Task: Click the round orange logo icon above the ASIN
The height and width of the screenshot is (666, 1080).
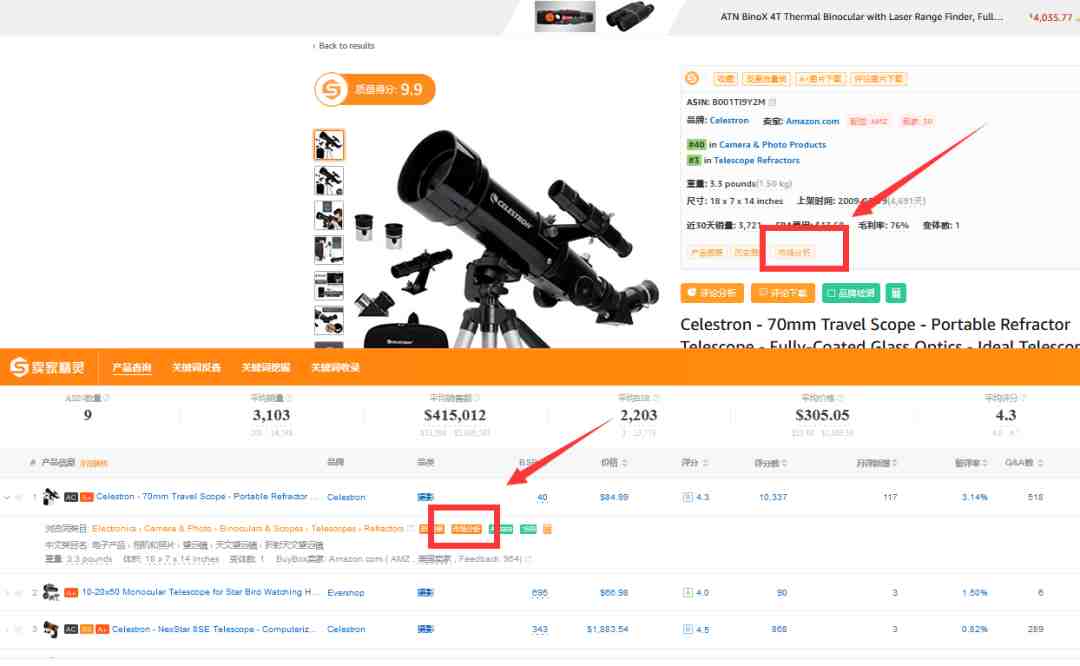Action: pos(692,79)
